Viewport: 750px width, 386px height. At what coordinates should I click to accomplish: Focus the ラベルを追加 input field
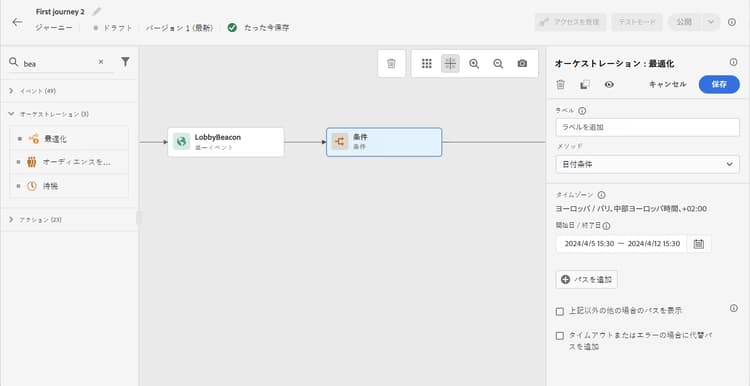(x=648, y=127)
